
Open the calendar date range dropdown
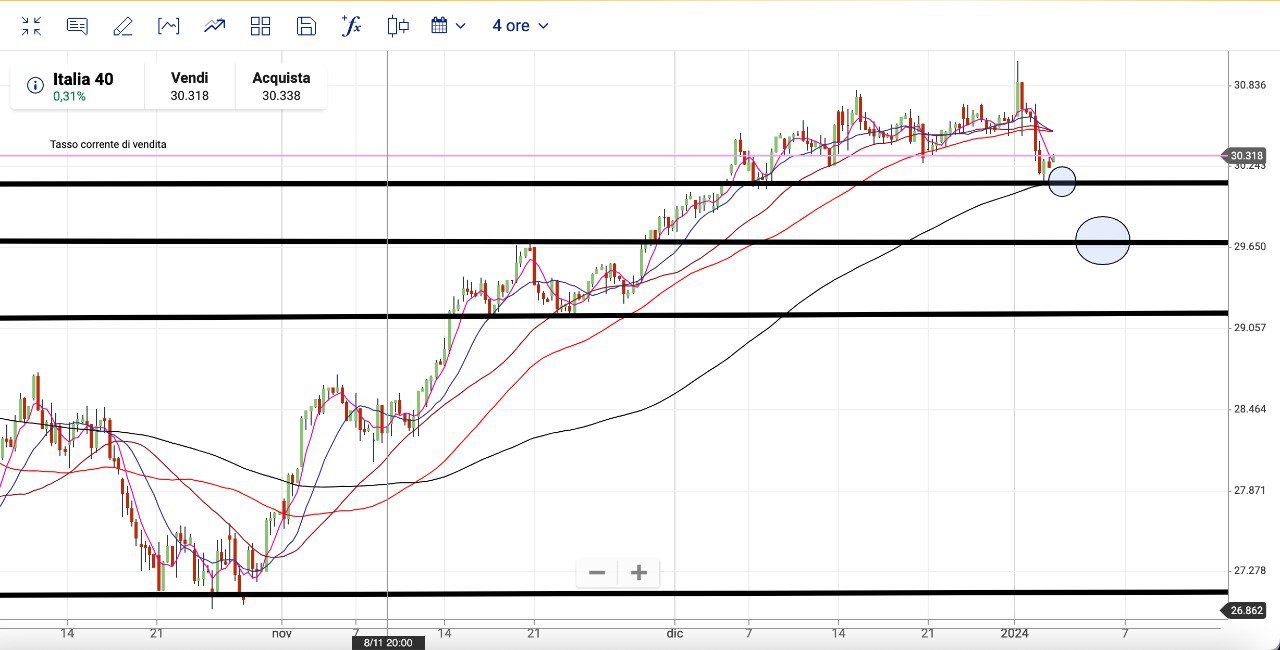pyautogui.click(x=448, y=26)
